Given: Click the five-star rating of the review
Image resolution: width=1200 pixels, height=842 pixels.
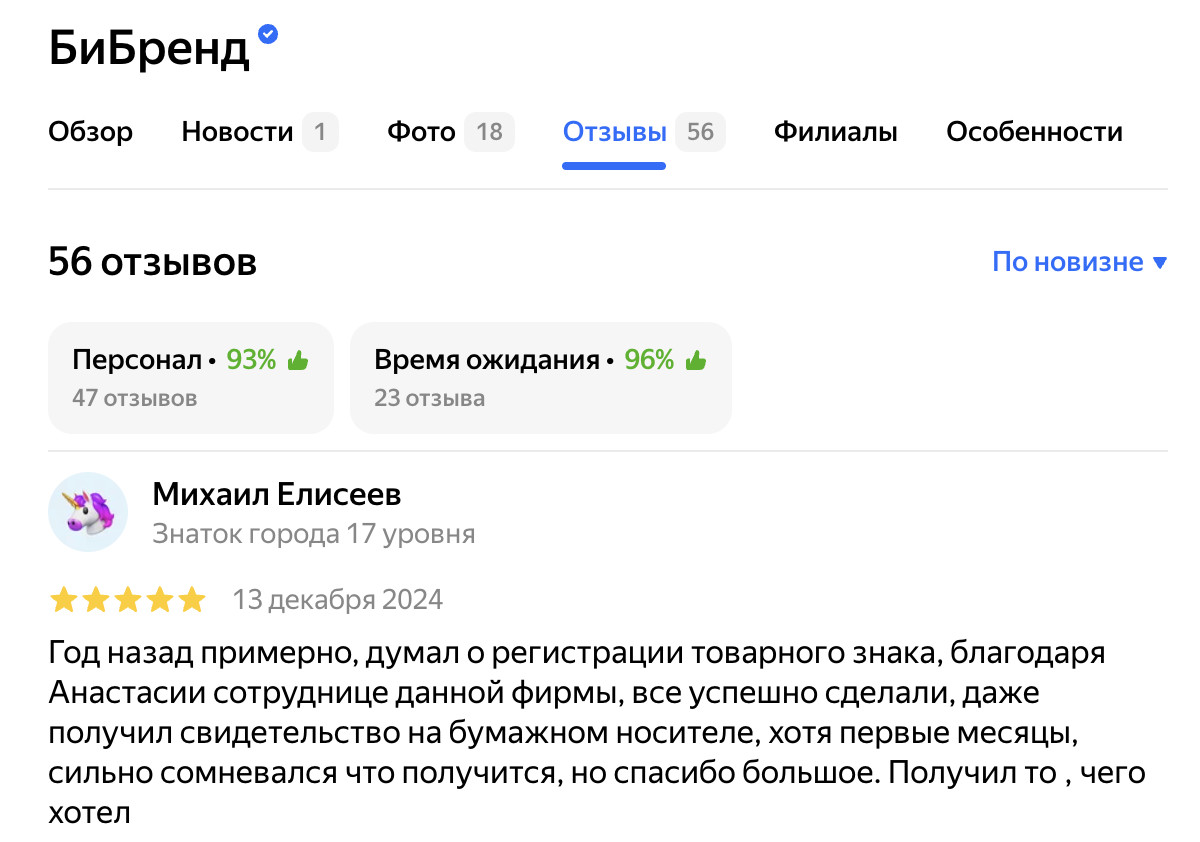Looking at the screenshot, I should 127,600.
